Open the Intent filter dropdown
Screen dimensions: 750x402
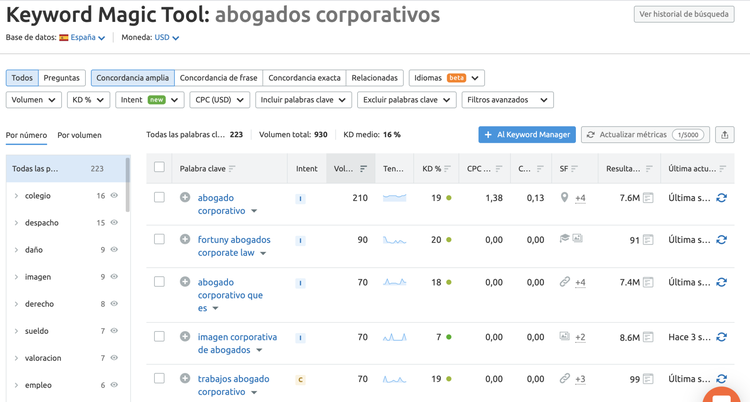(150, 100)
